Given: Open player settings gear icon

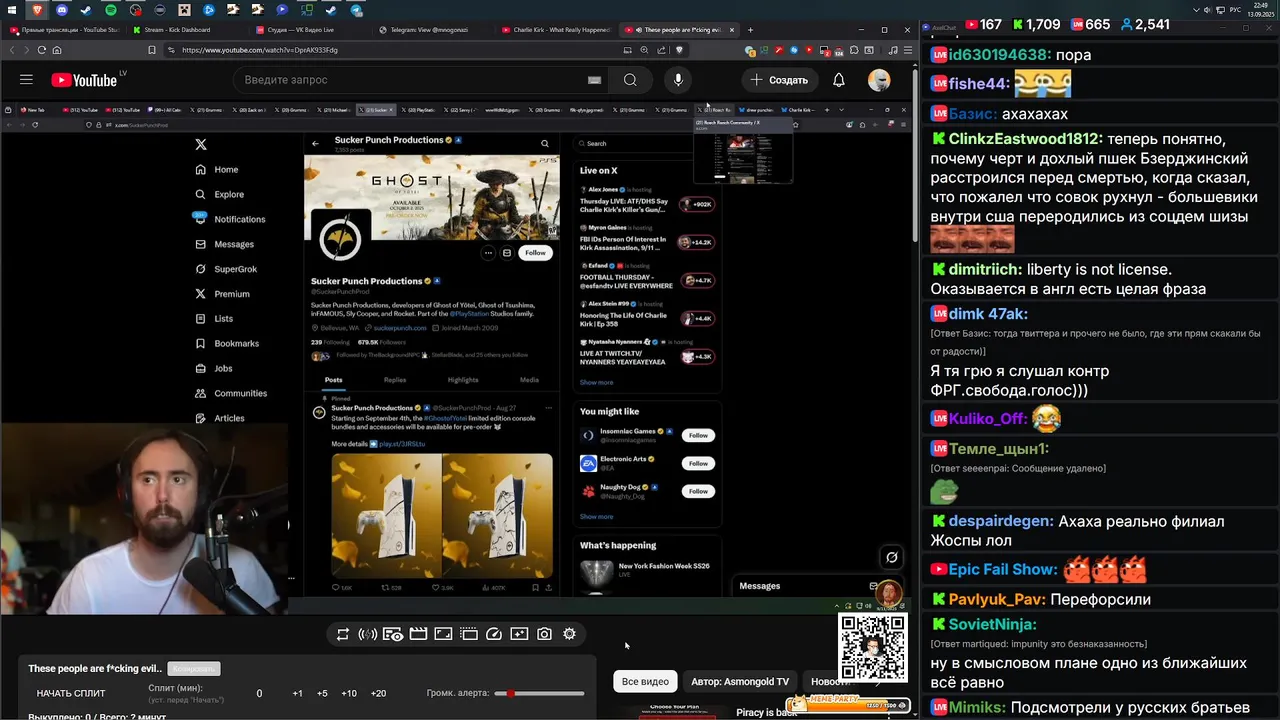Looking at the screenshot, I should [569, 634].
